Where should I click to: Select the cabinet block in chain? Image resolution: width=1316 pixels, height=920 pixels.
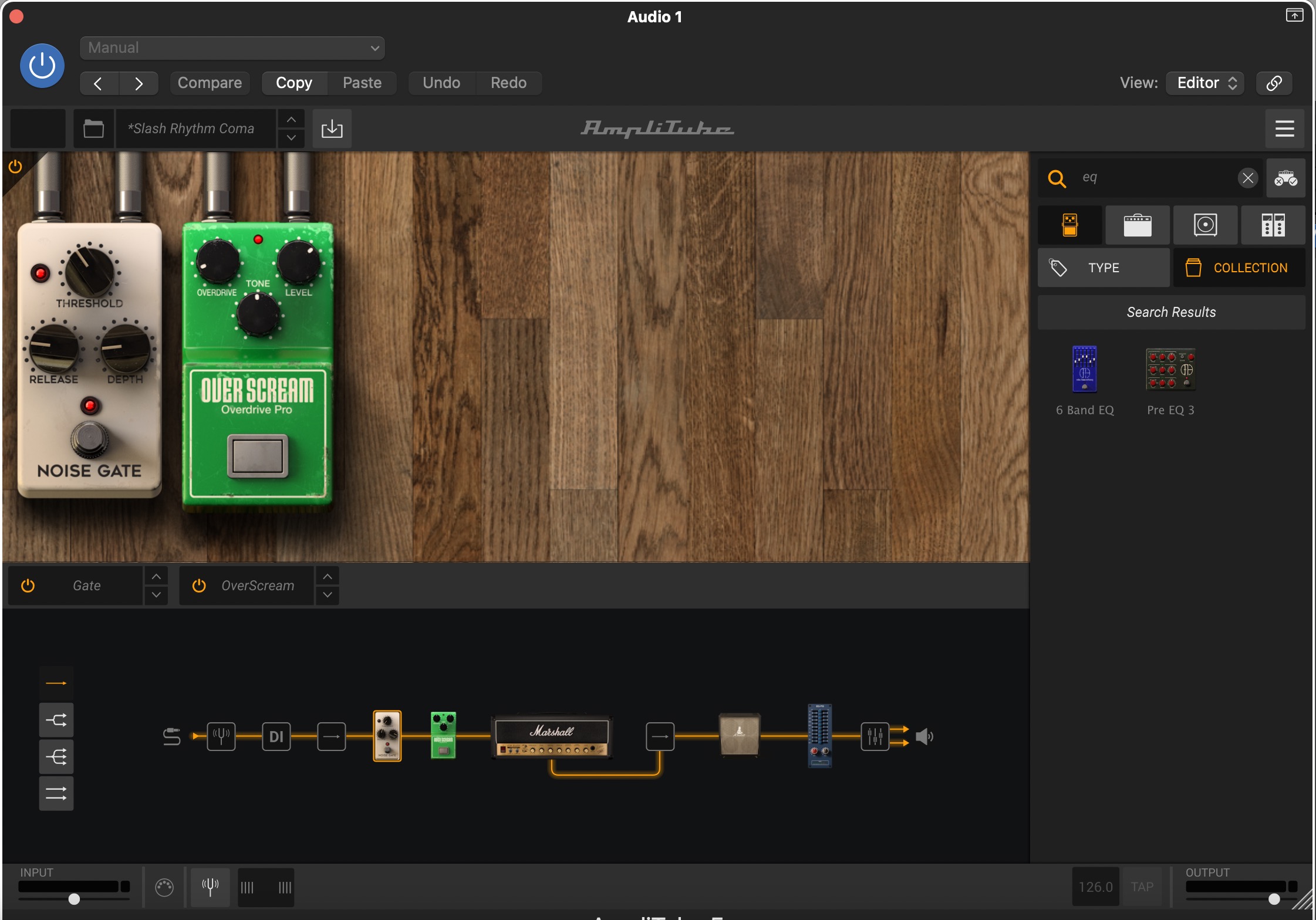(x=740, y=735)
